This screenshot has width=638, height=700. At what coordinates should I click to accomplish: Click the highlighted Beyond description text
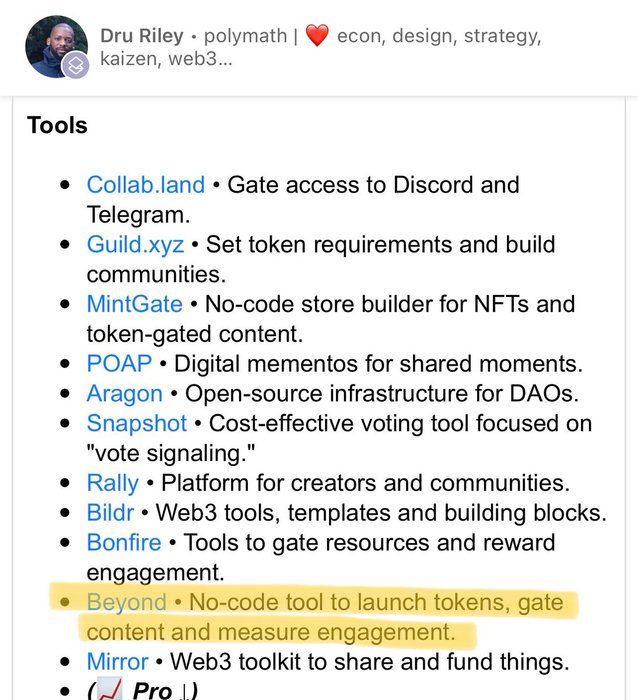tap(325, 617)
